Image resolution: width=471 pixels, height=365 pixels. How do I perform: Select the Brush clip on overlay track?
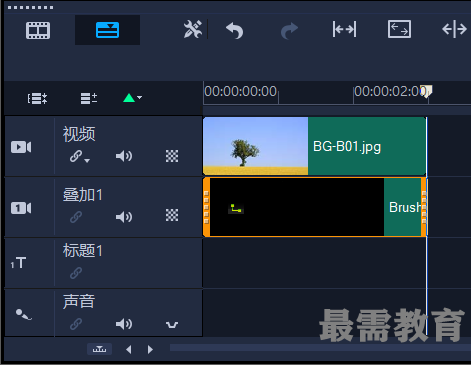[314, 207]
